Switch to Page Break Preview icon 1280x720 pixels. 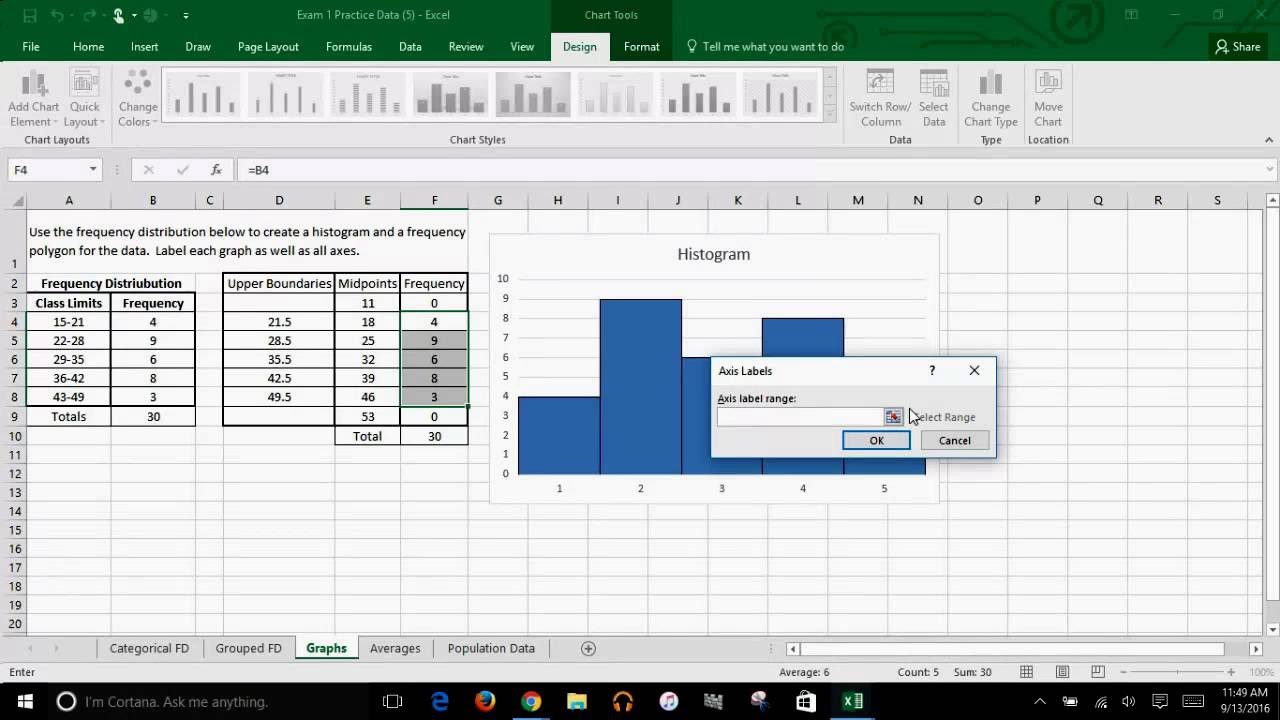coord(1097,672)
